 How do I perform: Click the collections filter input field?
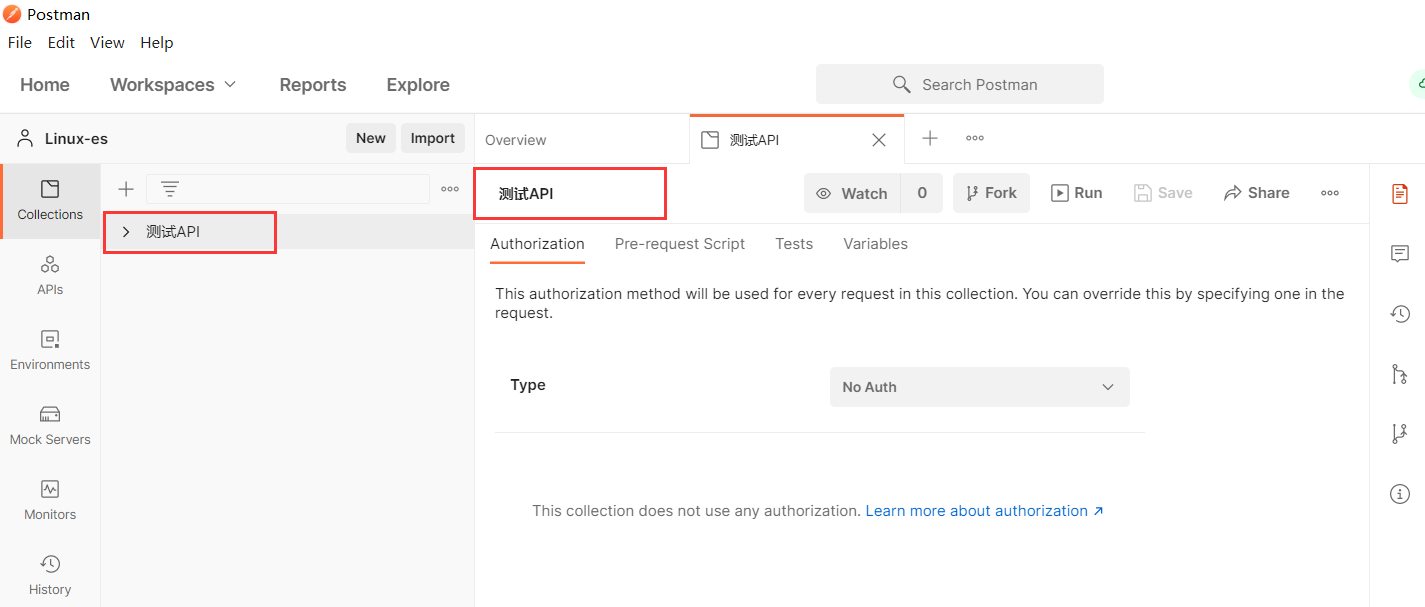pos(288,189)
